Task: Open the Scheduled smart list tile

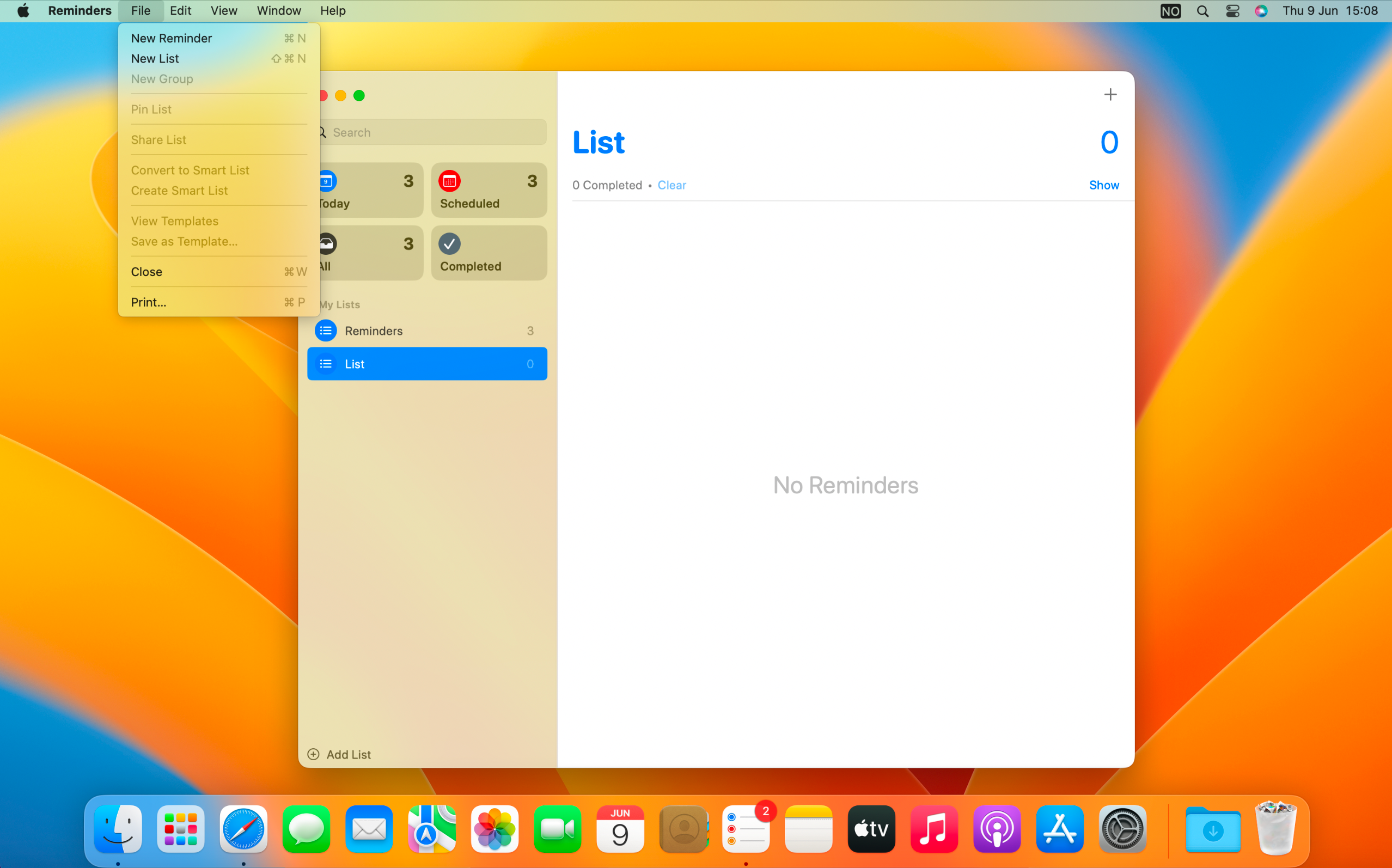Action: pos(489,190)
